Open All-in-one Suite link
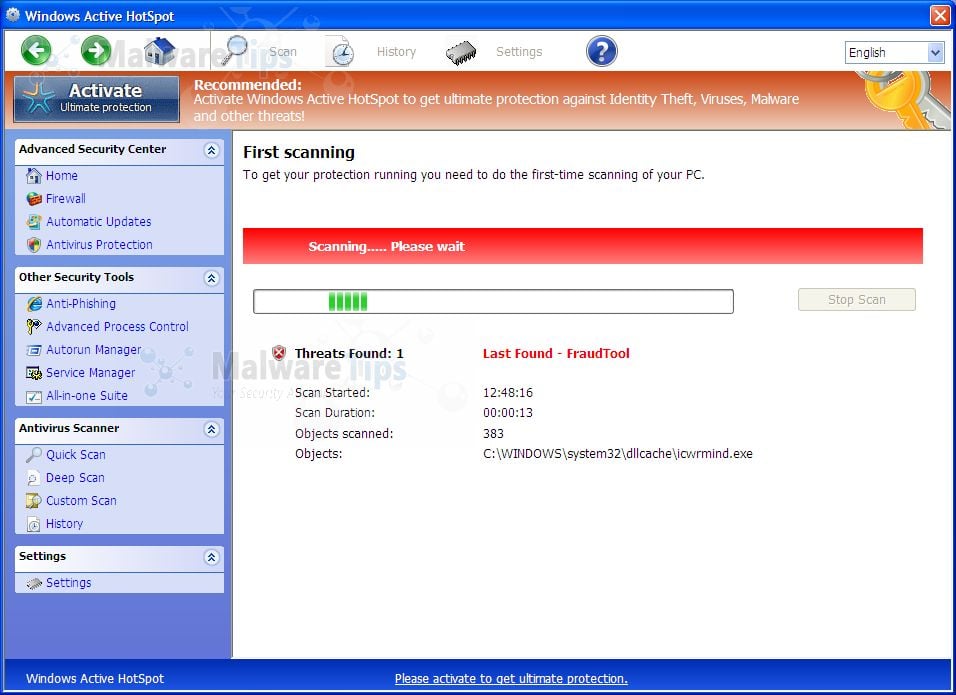956x695 pixels. pos(87,396)
